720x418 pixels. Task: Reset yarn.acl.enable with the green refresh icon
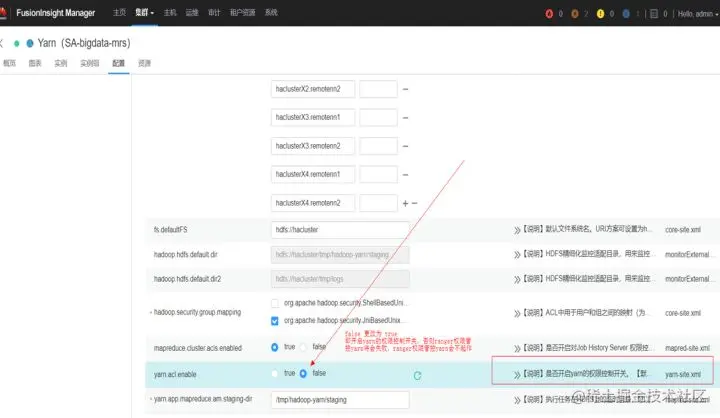tap(417, 375)
